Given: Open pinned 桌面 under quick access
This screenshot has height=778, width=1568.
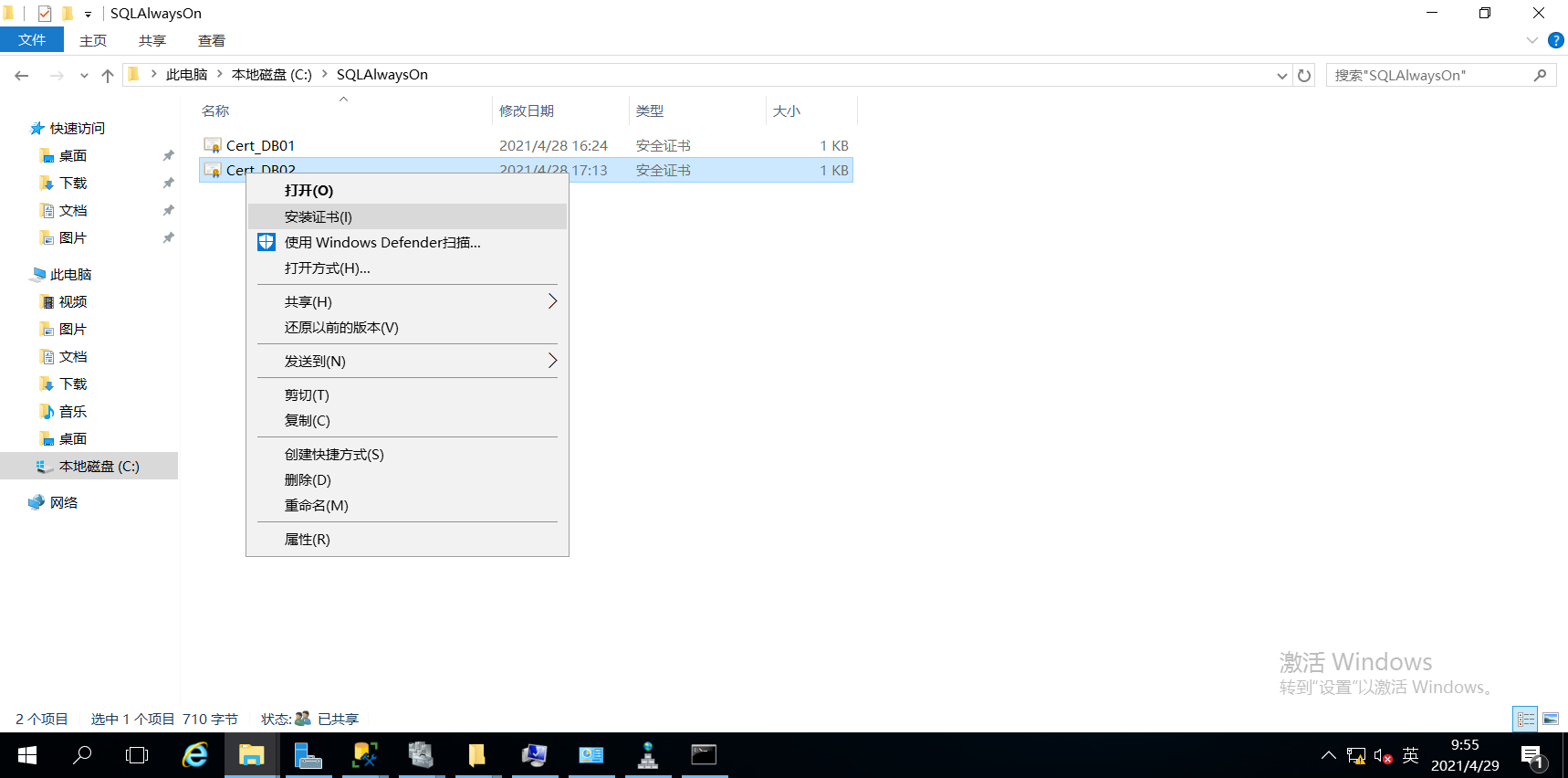Looking at the screenshot, I should 73,155.
